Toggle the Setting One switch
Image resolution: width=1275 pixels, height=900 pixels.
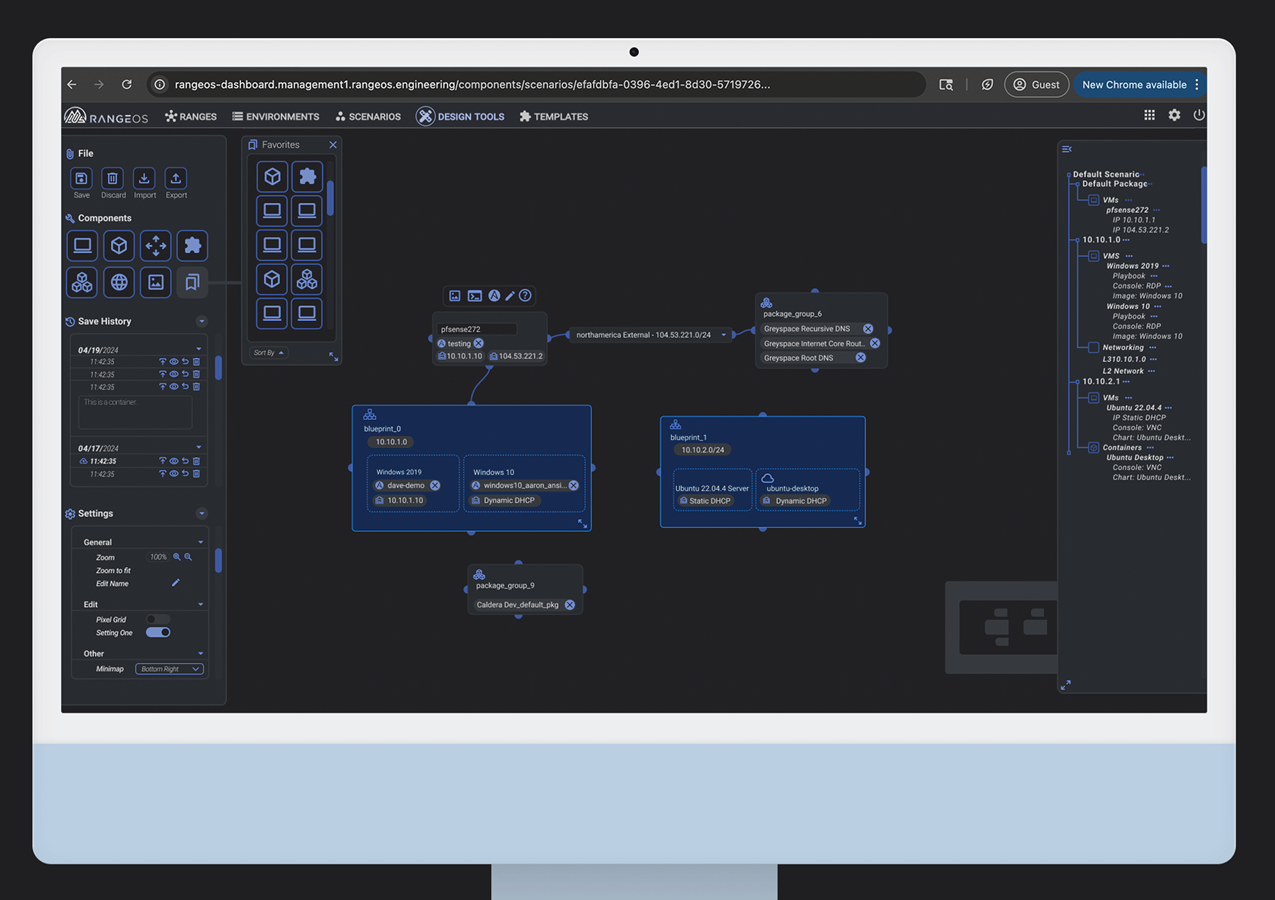pyautogui.click(x=158, y=633)
